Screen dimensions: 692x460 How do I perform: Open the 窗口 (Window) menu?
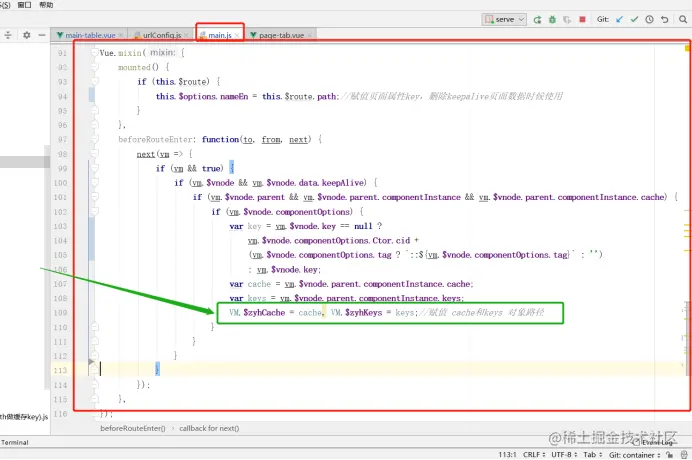pos(24,5)
